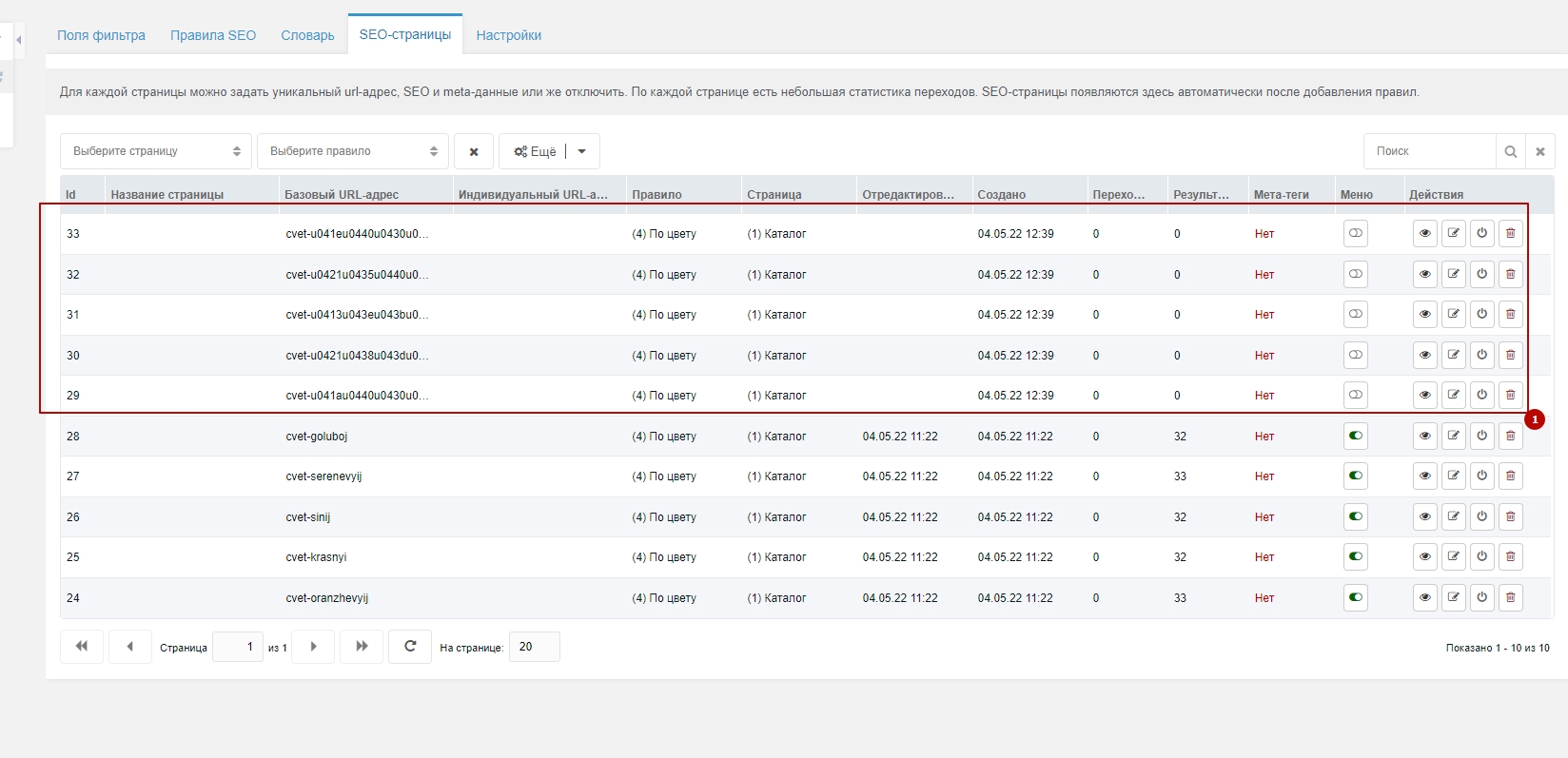Click the search magnifier icon

point(1510,151)
